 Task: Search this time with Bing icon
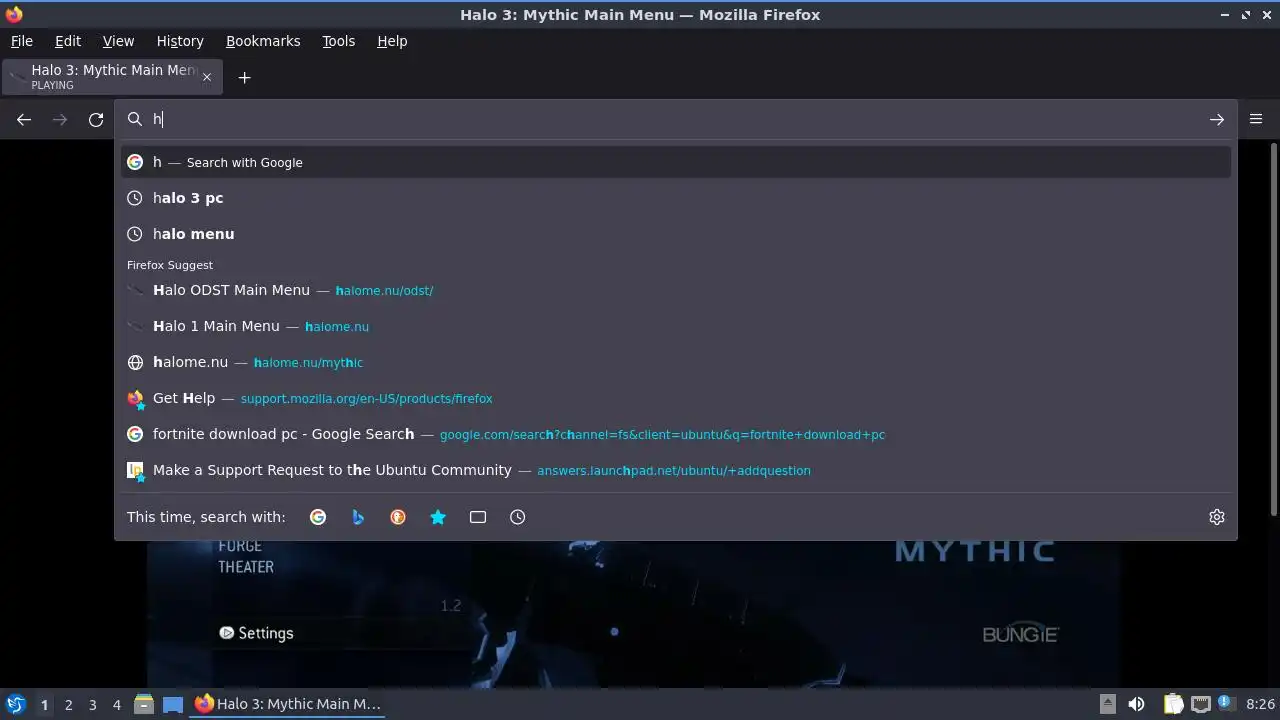coord(358,517)
